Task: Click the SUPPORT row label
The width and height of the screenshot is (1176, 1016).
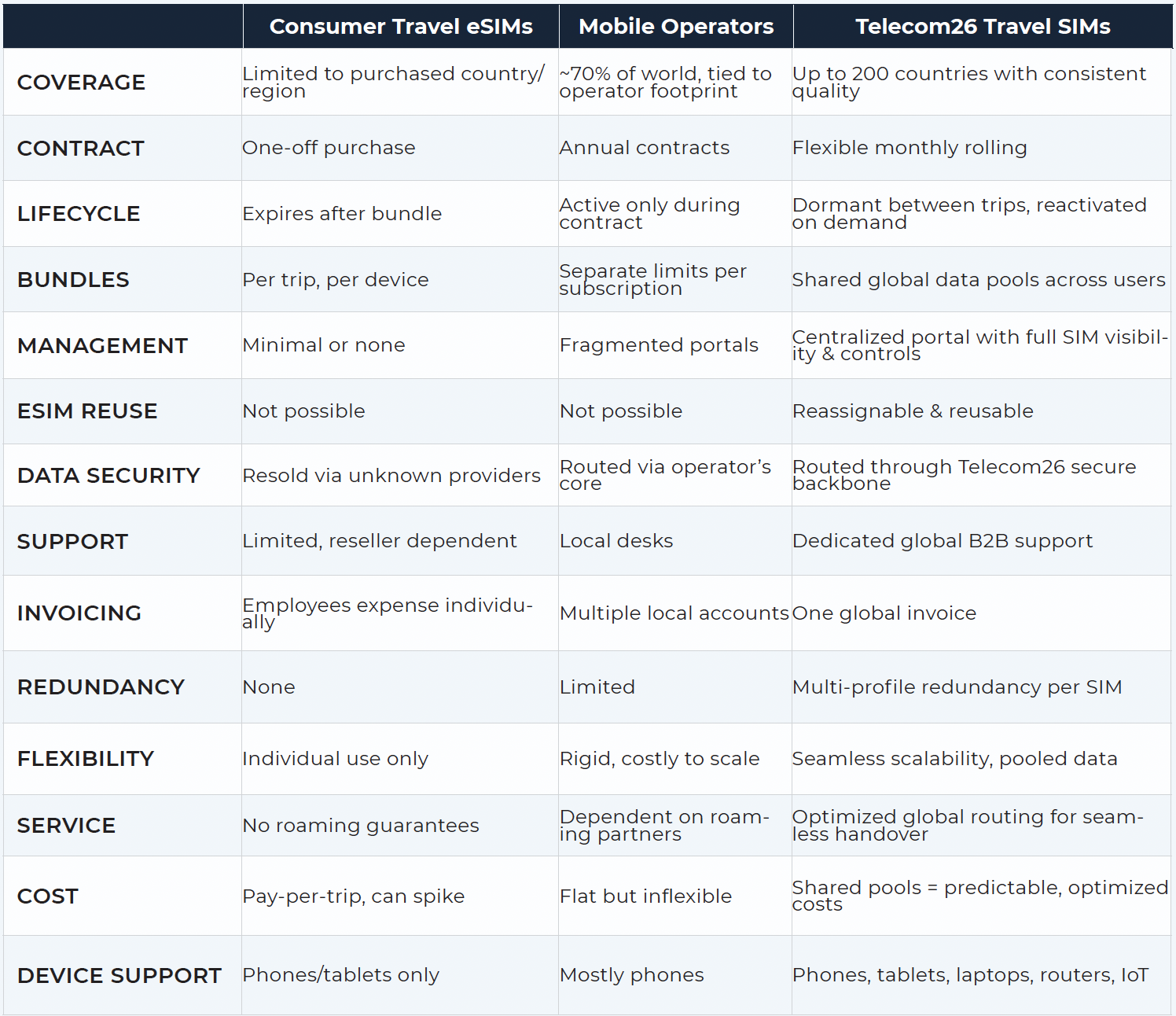Action: (72, 542)
